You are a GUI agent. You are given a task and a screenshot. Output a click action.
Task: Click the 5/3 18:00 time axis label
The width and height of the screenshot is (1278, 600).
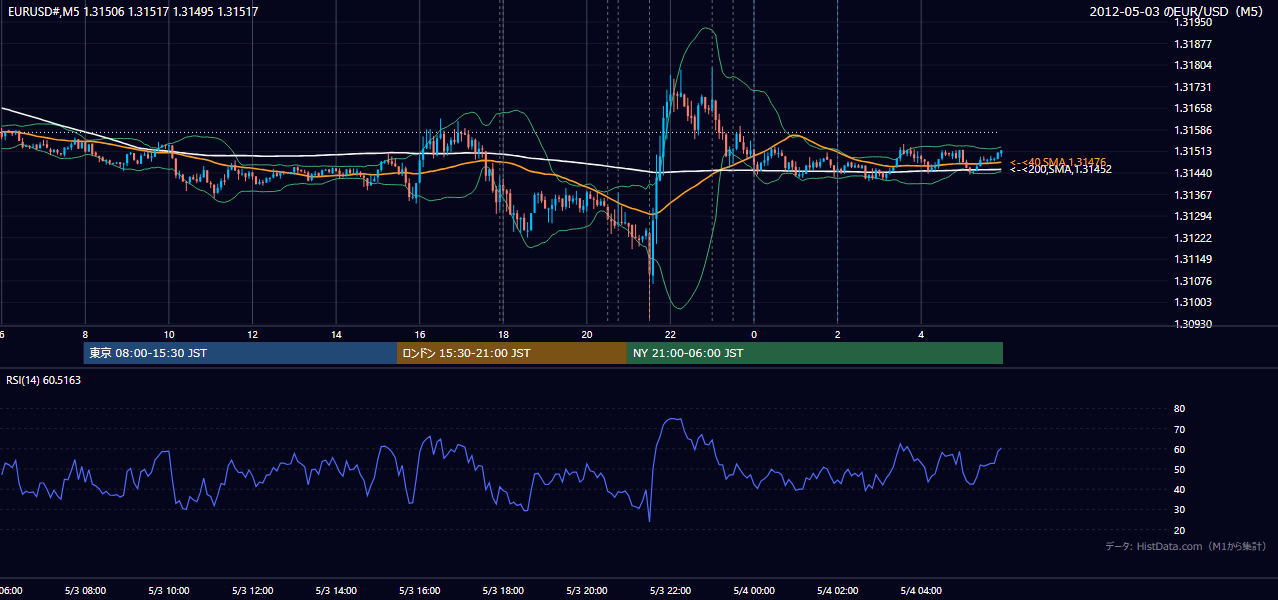pos(503,591)
